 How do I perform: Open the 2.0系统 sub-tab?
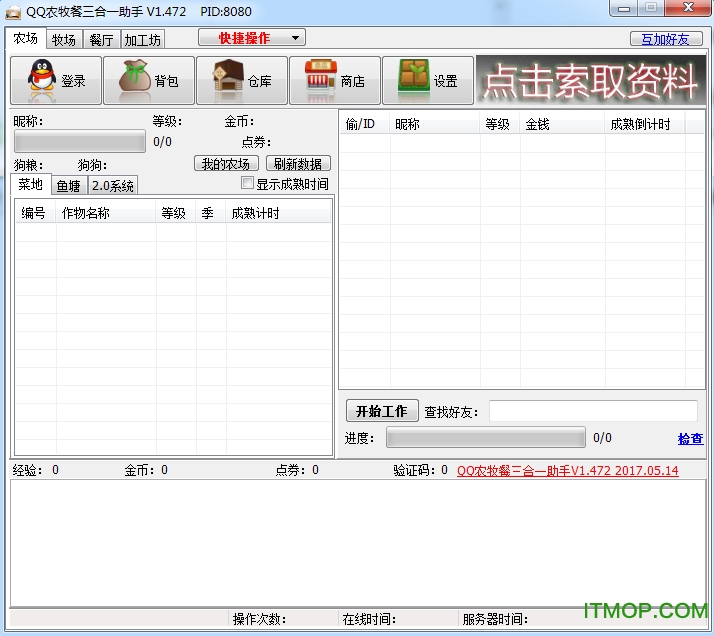(113, 186)
